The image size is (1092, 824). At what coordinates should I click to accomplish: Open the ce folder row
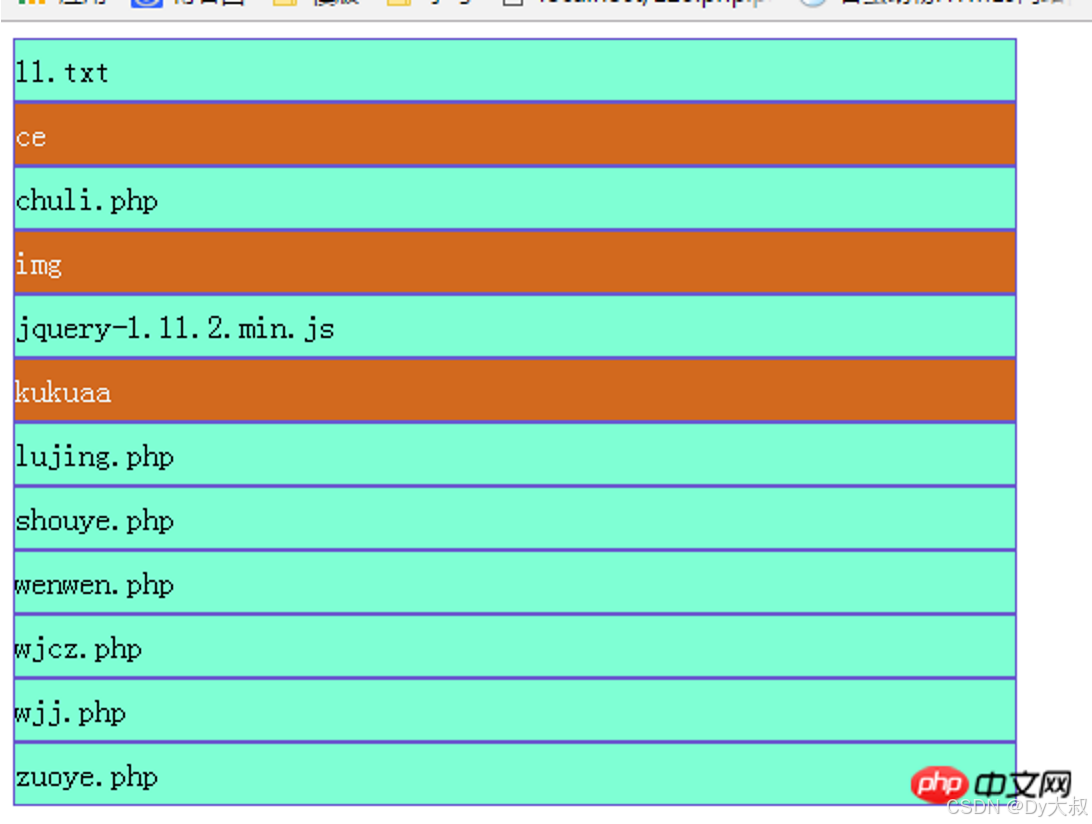515,134
